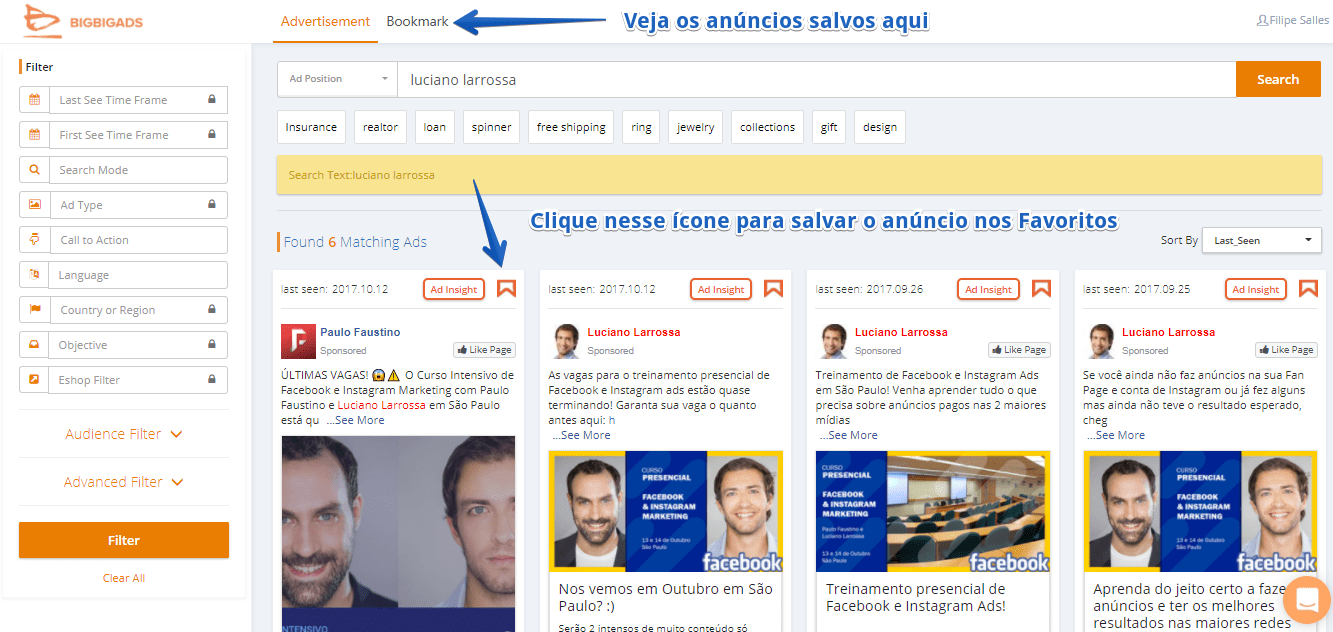The height and width of the screenshot is (632, 1333).
Task: Click the calendar icon for Last See Time Frame
Action: (x=35, y=100)
